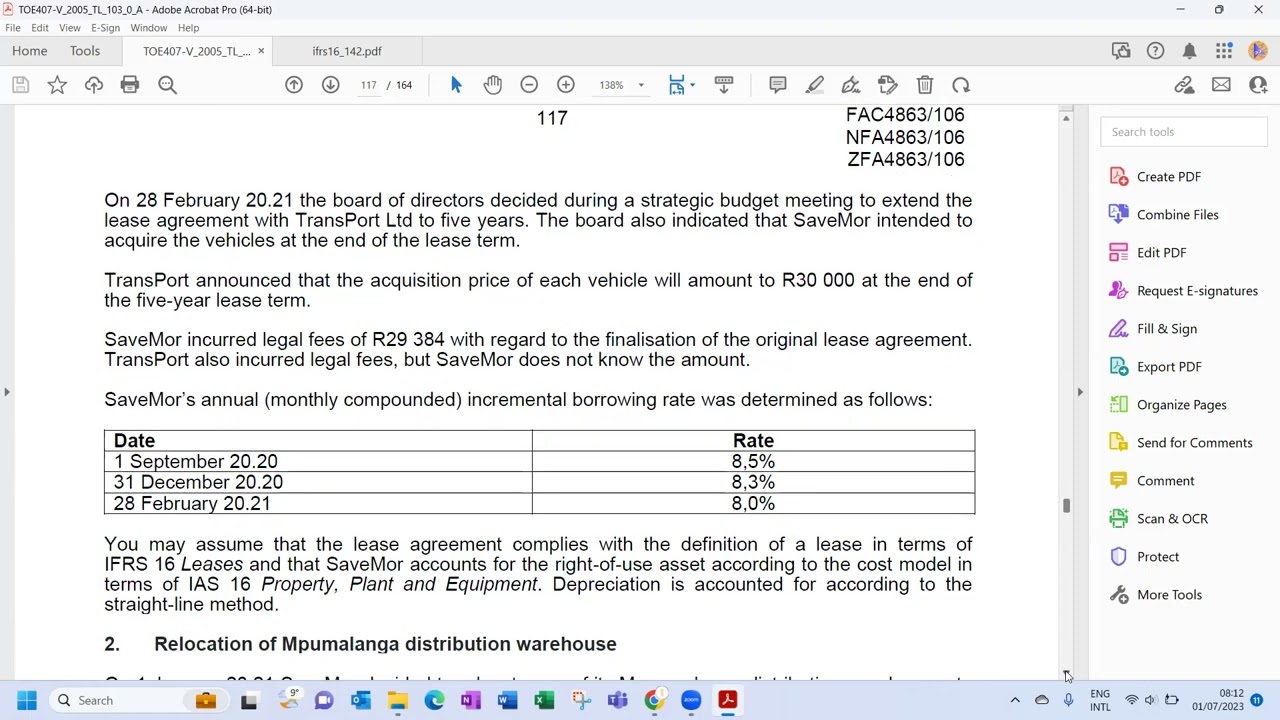Open the Window menu

pos(149,28)
